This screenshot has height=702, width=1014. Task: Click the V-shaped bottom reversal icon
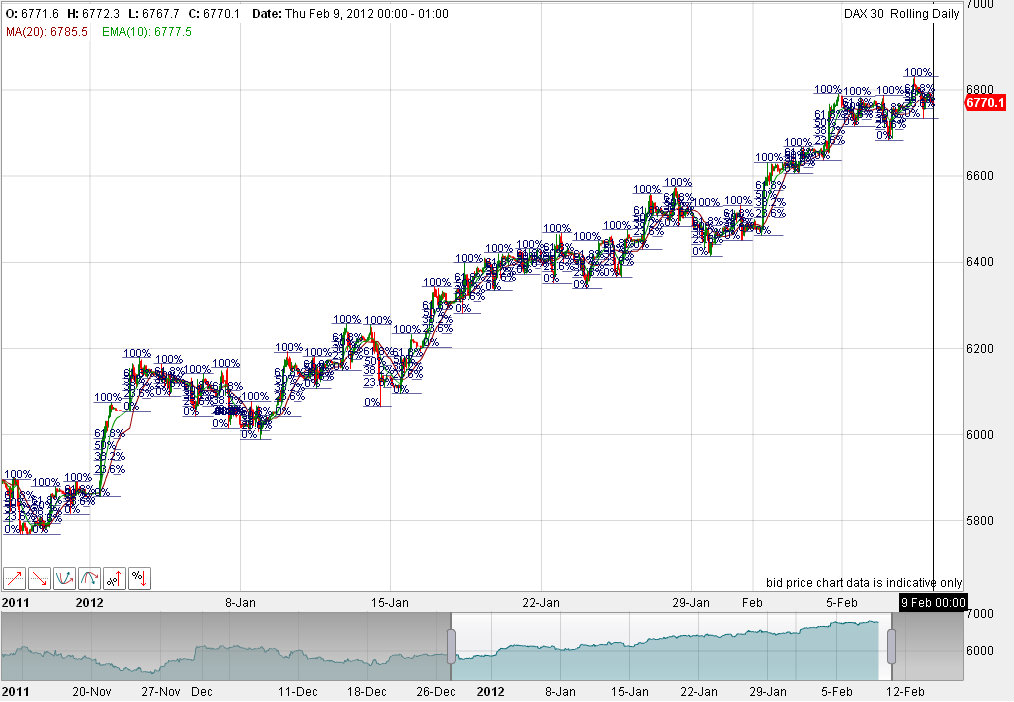[x=64, y=578]
